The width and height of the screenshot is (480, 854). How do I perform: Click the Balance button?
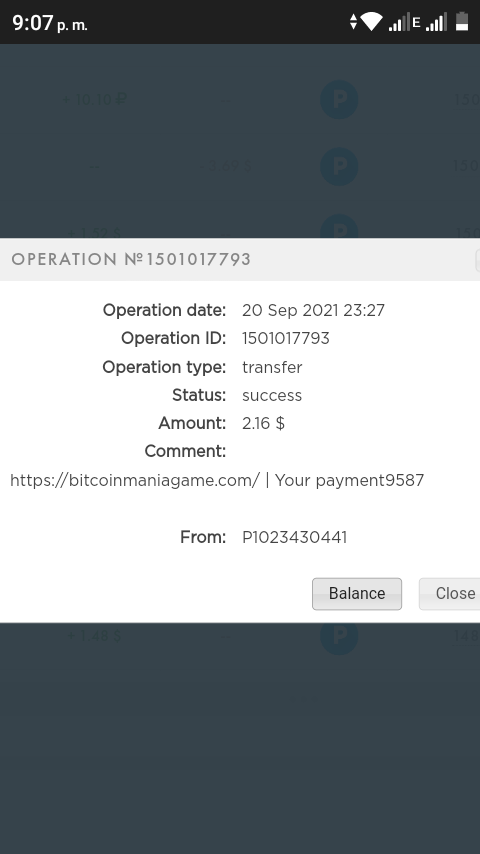357,594
